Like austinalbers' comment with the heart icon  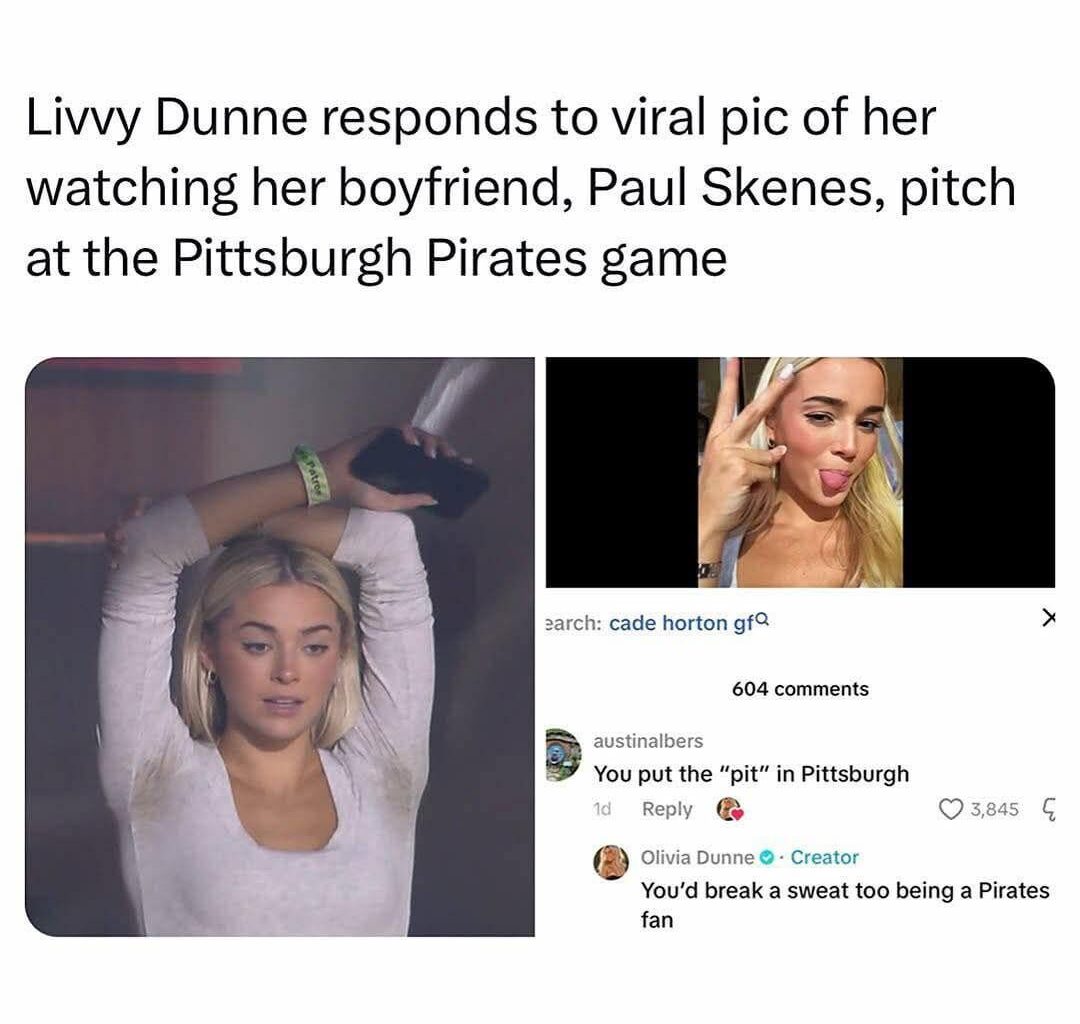(x=951, y=808)
